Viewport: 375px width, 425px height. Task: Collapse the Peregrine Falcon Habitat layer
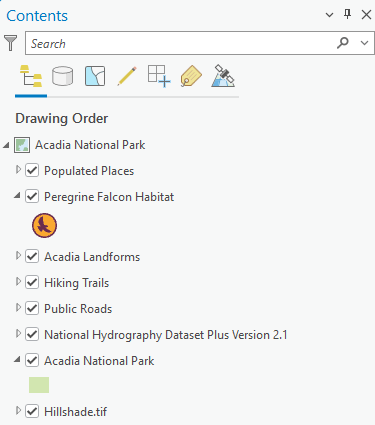coord(17,196)
